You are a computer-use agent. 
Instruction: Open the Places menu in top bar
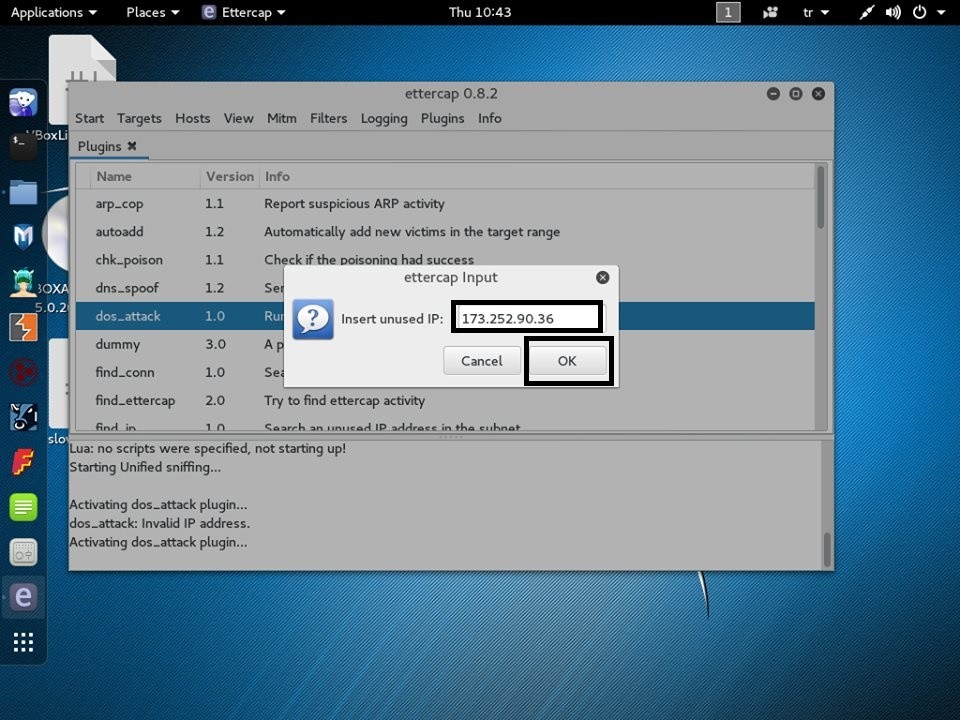coord(152,12)
